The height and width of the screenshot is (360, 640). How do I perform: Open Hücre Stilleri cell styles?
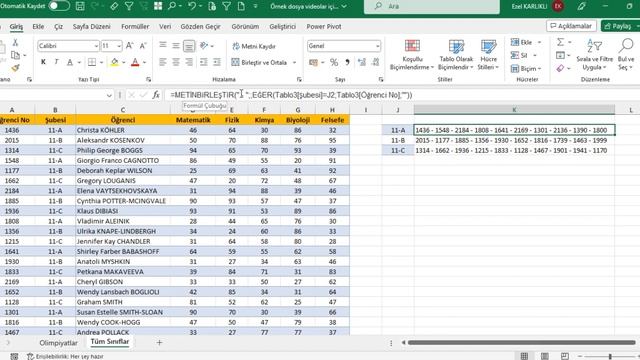[488, 55]
